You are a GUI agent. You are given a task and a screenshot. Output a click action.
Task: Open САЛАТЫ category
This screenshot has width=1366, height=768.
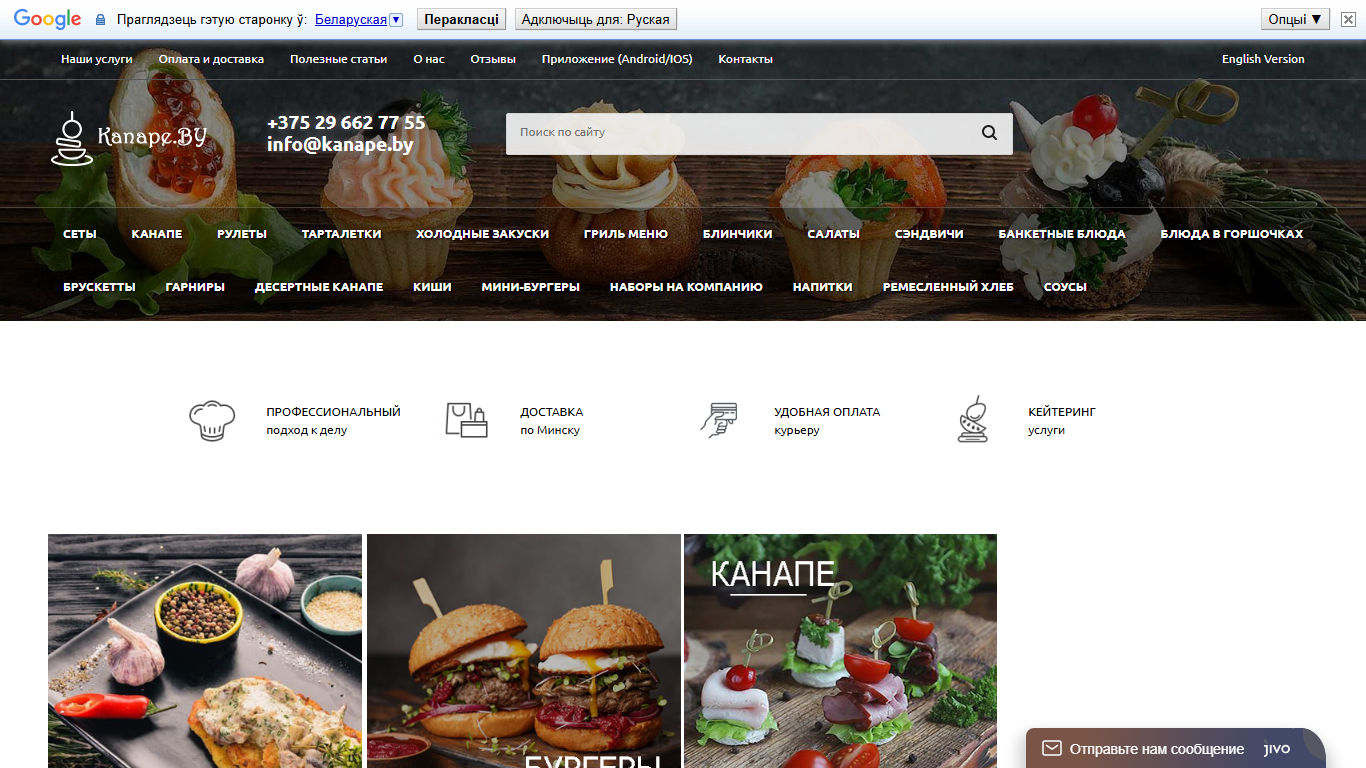click(834, 234)
